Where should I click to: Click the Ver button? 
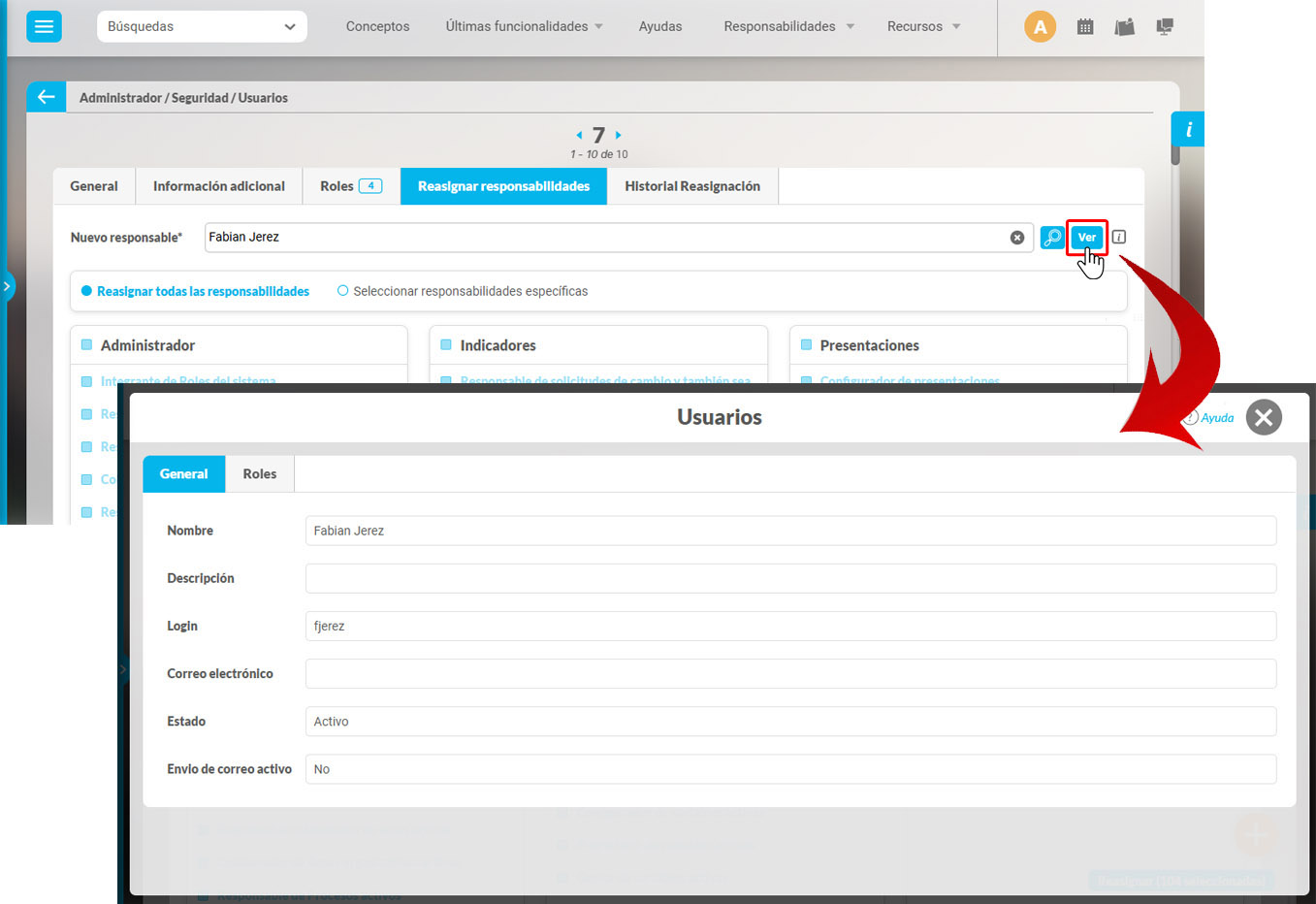pyautogui.click(x=1086, y=237)
